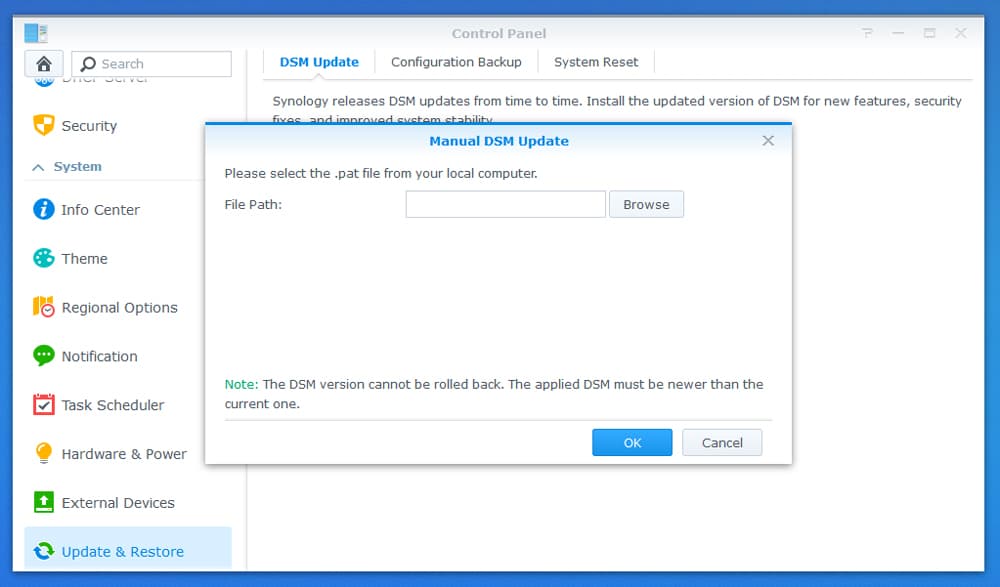Collapse the System section
This screenshot has width=1000, height=587.
pos(38,167)
